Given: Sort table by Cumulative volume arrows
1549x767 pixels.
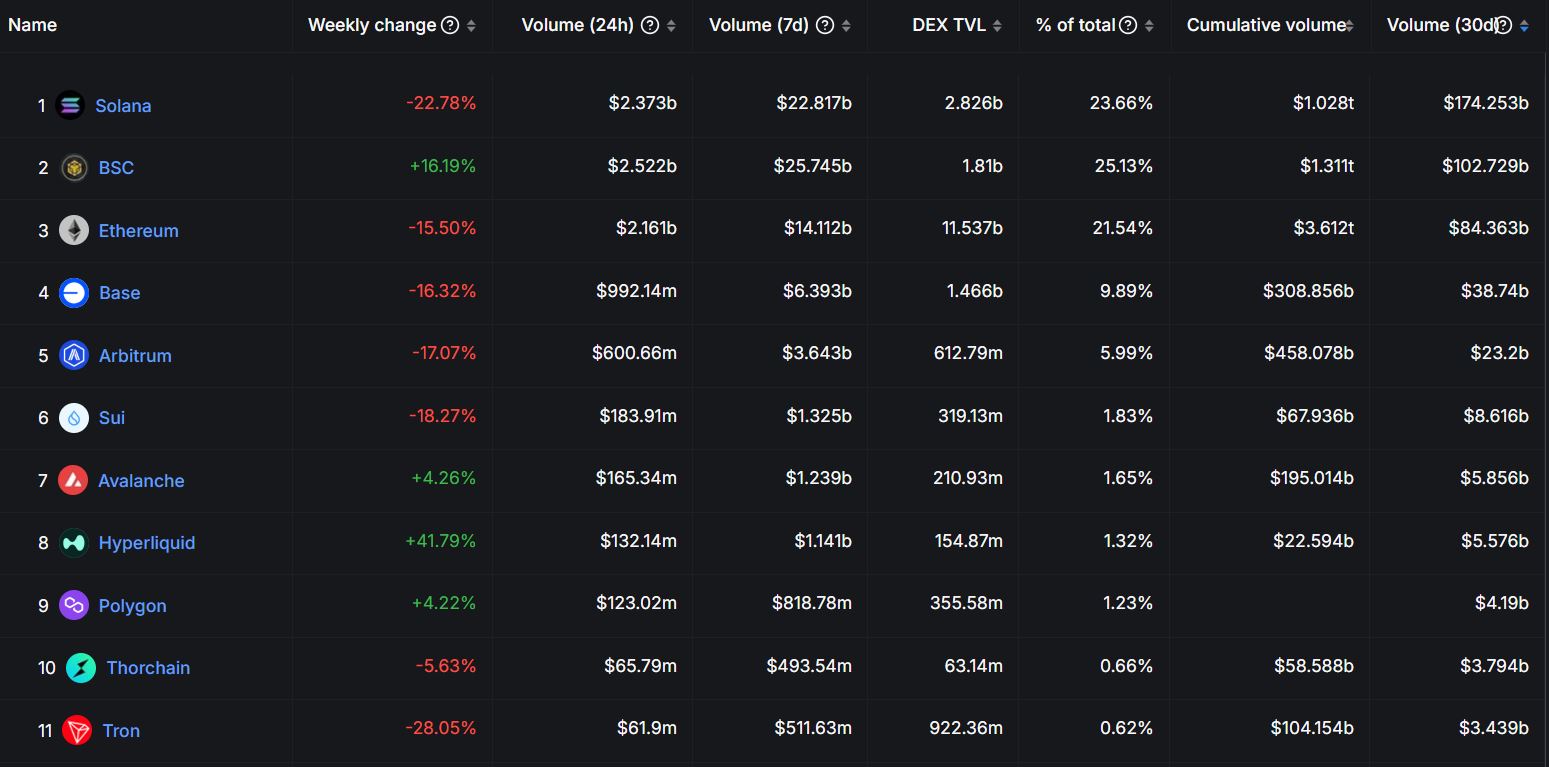Looking at the screenshot, I should coord(1350,26).
